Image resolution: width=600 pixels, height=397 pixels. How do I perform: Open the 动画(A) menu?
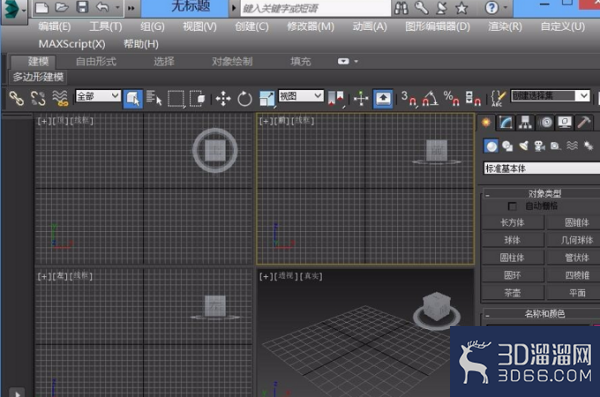(x=369, y=26)
